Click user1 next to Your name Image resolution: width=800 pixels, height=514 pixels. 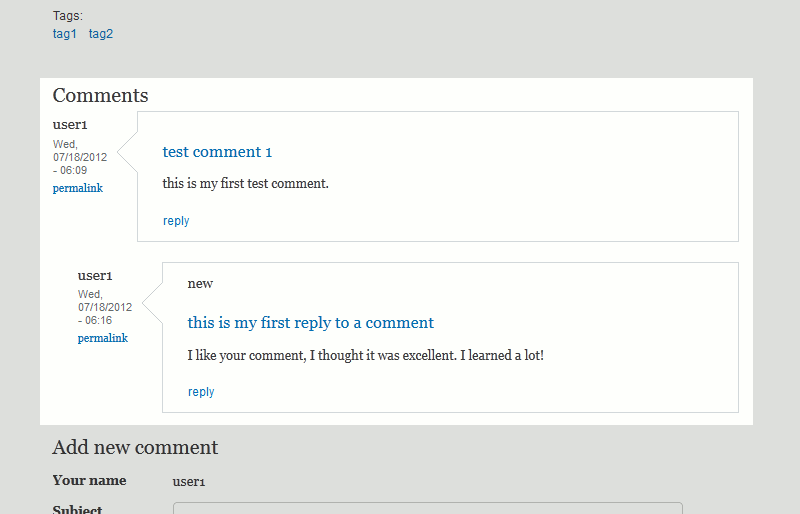click(189, 482)
